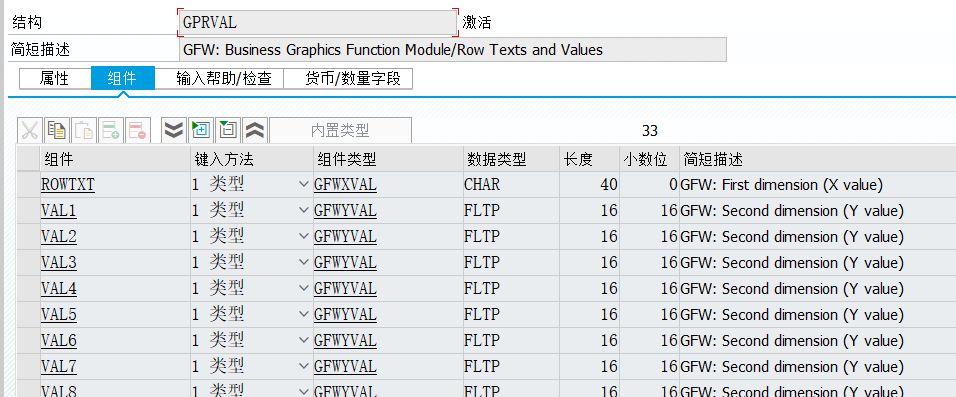This screenshot has height=397, width=956.
Task: Open the 输入帮助/检查 tab
Action: (x=224, y=79)
